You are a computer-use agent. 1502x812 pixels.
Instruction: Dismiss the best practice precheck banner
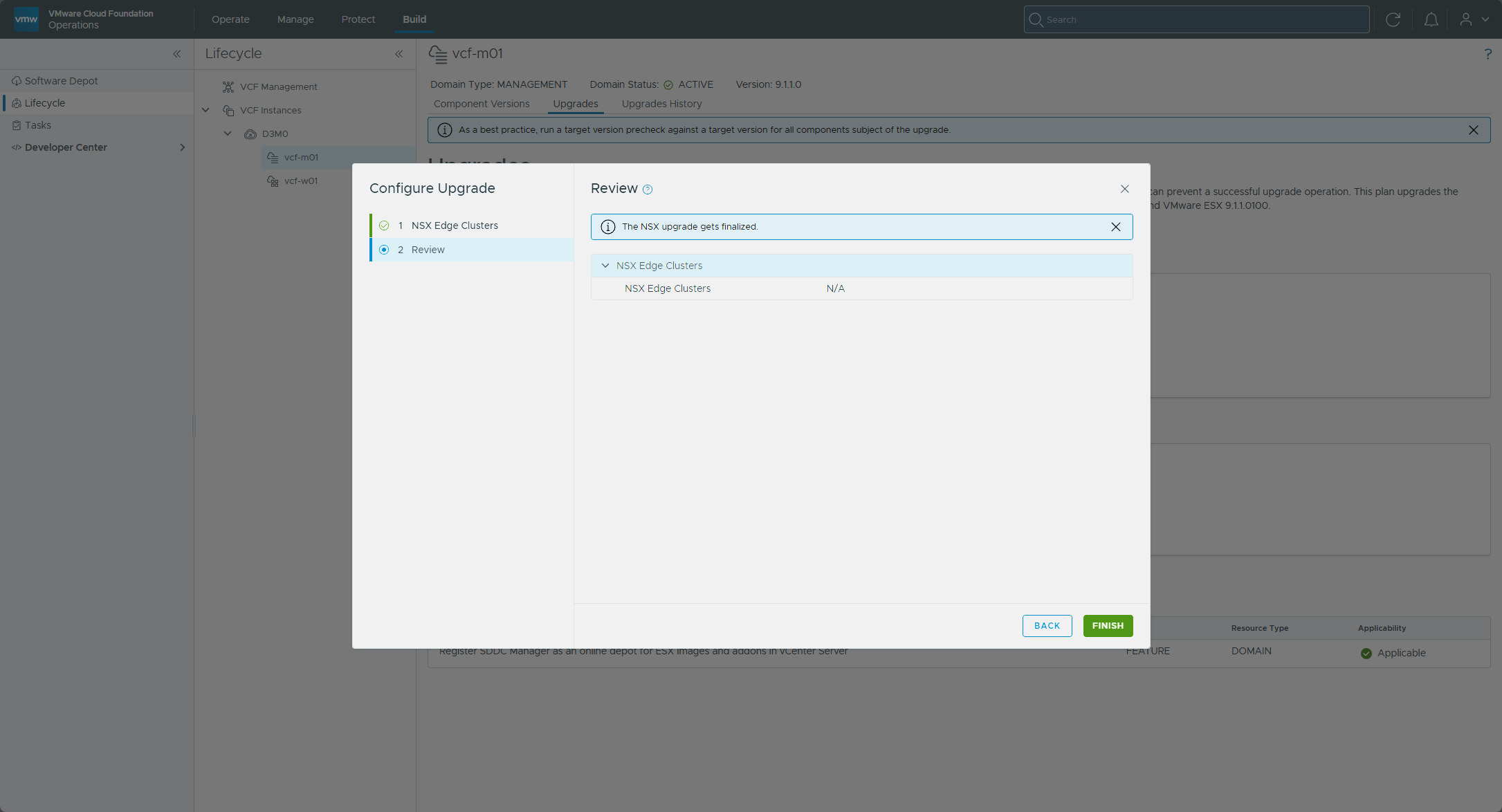point(1474,130)
